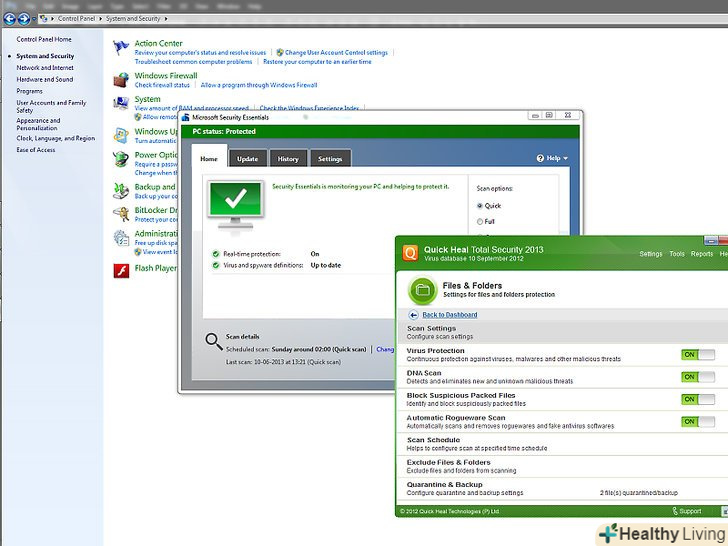728x546 pixels.
Task: Open Programs in sidebar
Action: [x=29, y=91]
